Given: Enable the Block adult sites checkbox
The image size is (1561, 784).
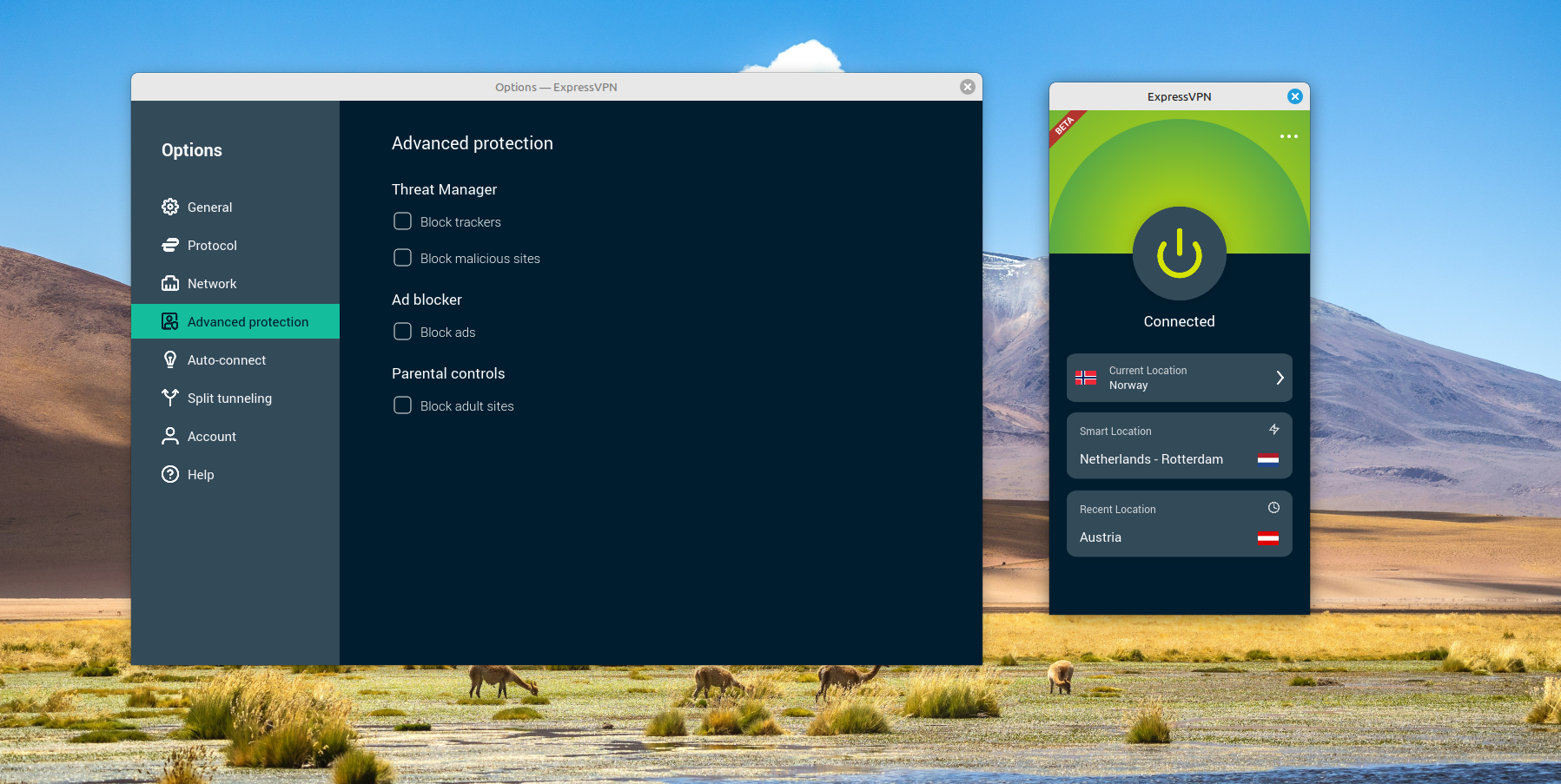Looking at the screenshot, I should pyautogui.click(x=403, y=405).
